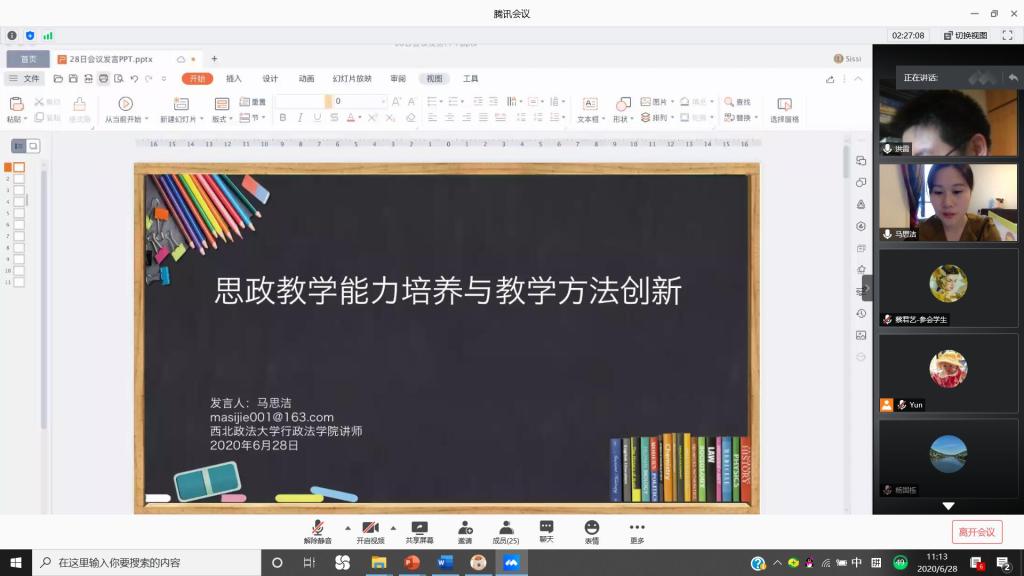Toggle camera with 开启视频
The height and width of the screenshot is (576, 1024).
[370, 528]
